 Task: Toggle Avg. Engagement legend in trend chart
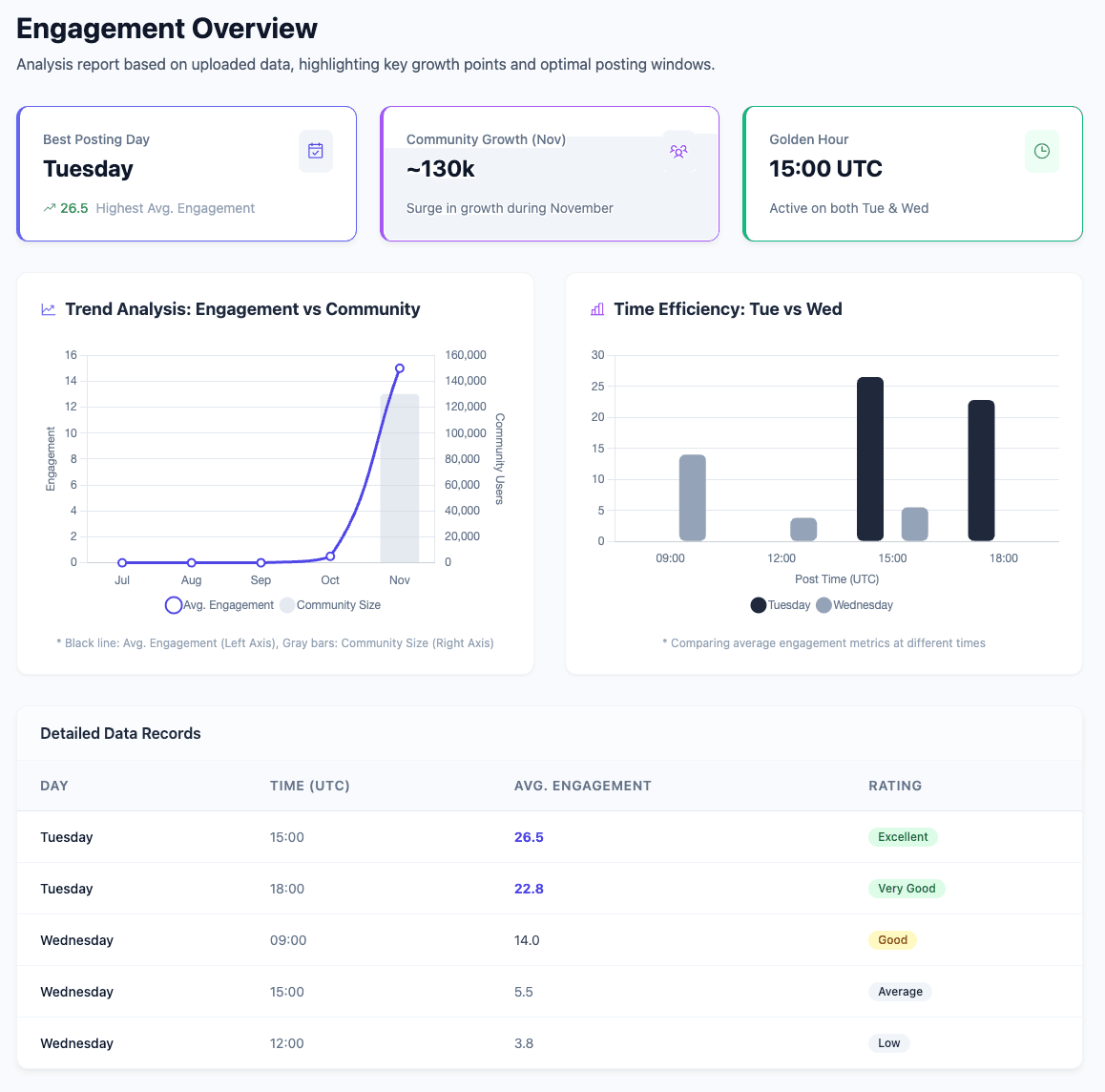[x=219, y=605]
